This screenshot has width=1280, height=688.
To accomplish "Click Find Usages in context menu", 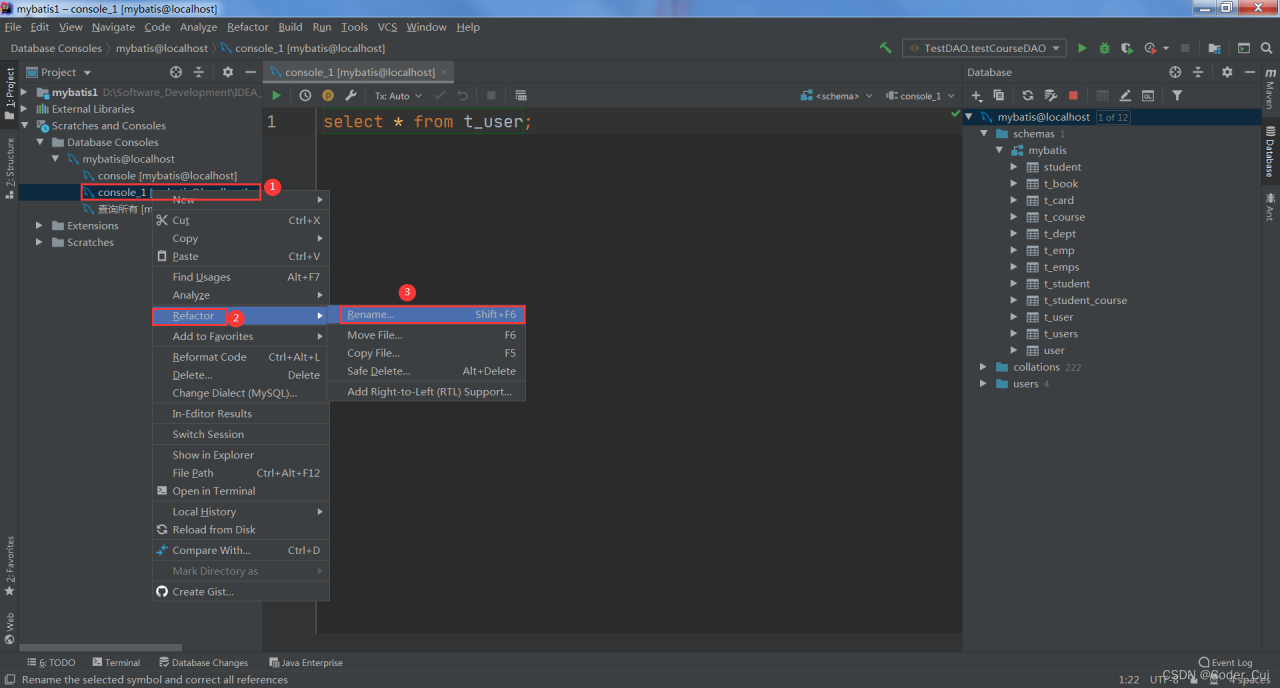I will pyautogui.click(x=240, y=277).
